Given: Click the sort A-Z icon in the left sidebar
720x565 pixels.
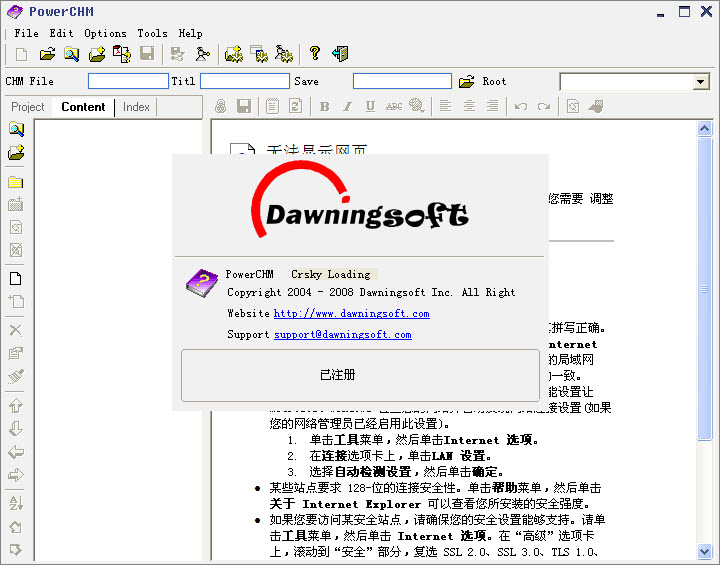Looking at the screenshot, I should tap(16, 502).
